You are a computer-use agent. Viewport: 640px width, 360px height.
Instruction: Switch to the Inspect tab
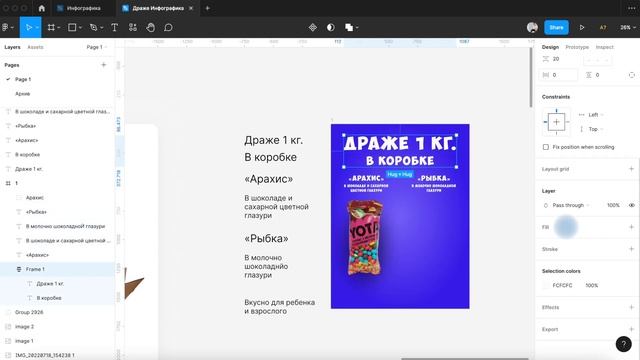(604, 47)
